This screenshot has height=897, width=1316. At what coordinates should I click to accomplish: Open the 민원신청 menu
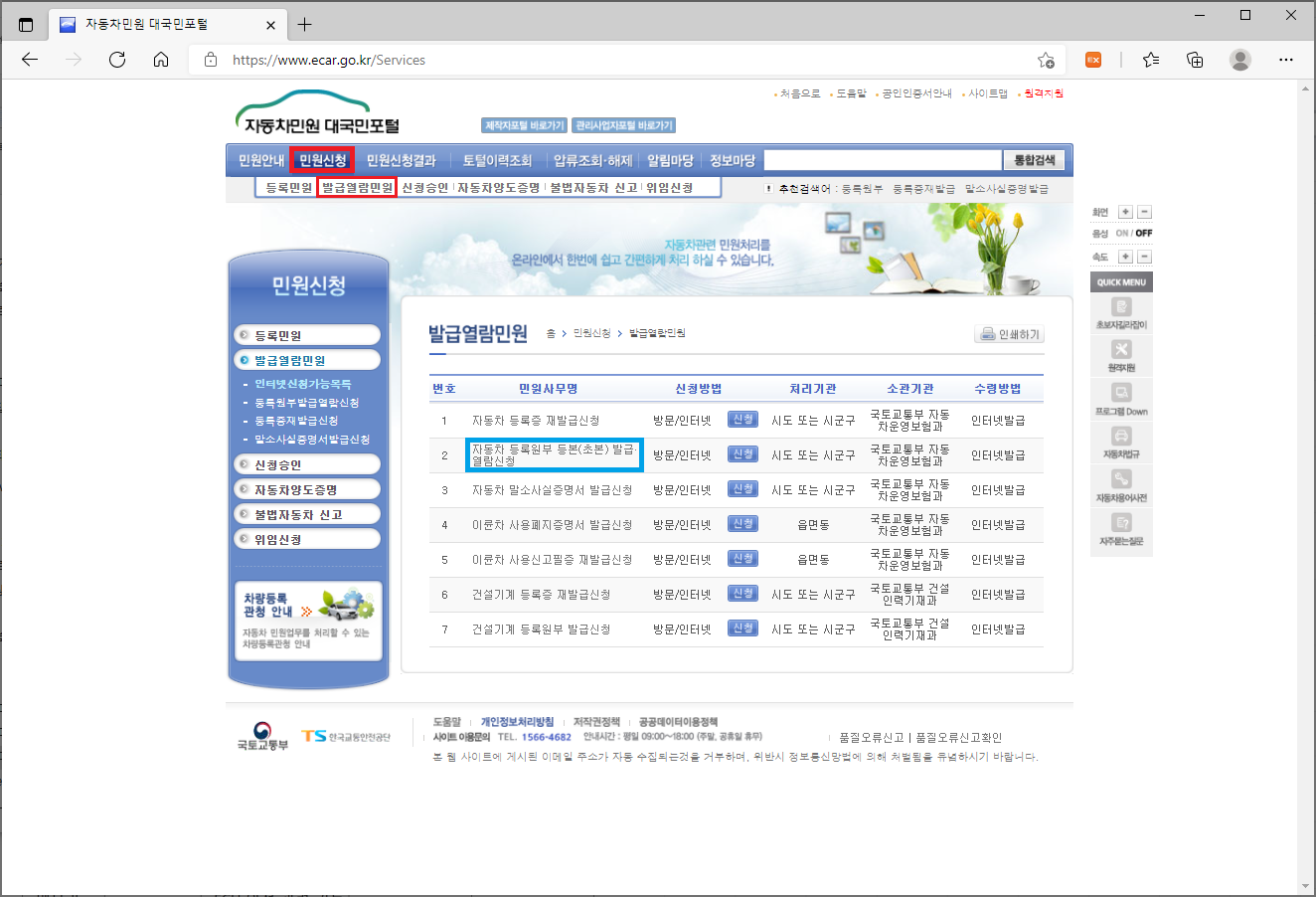coord(323,160)
